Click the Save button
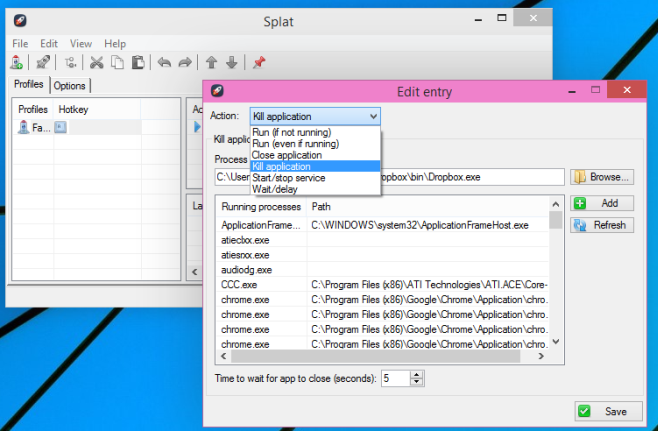 [608, 411]
